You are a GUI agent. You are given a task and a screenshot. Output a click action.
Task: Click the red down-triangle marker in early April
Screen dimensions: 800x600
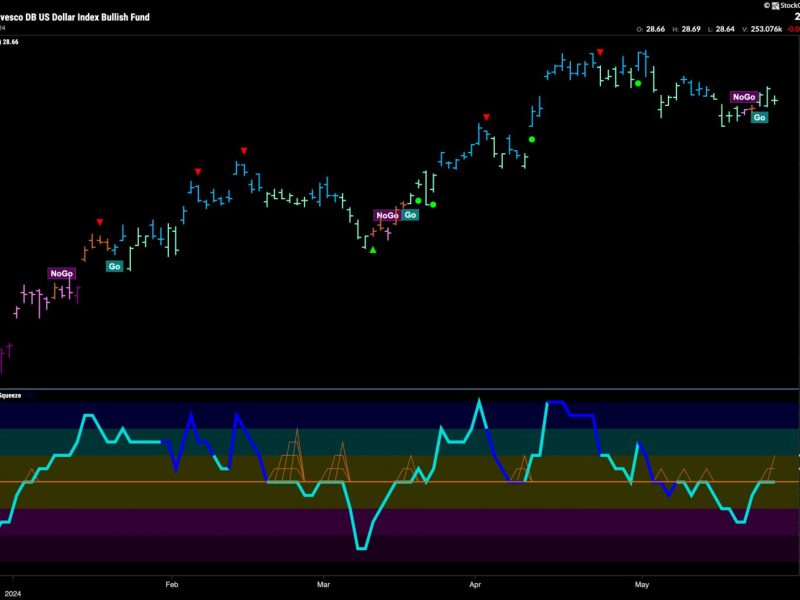(486, 117)
